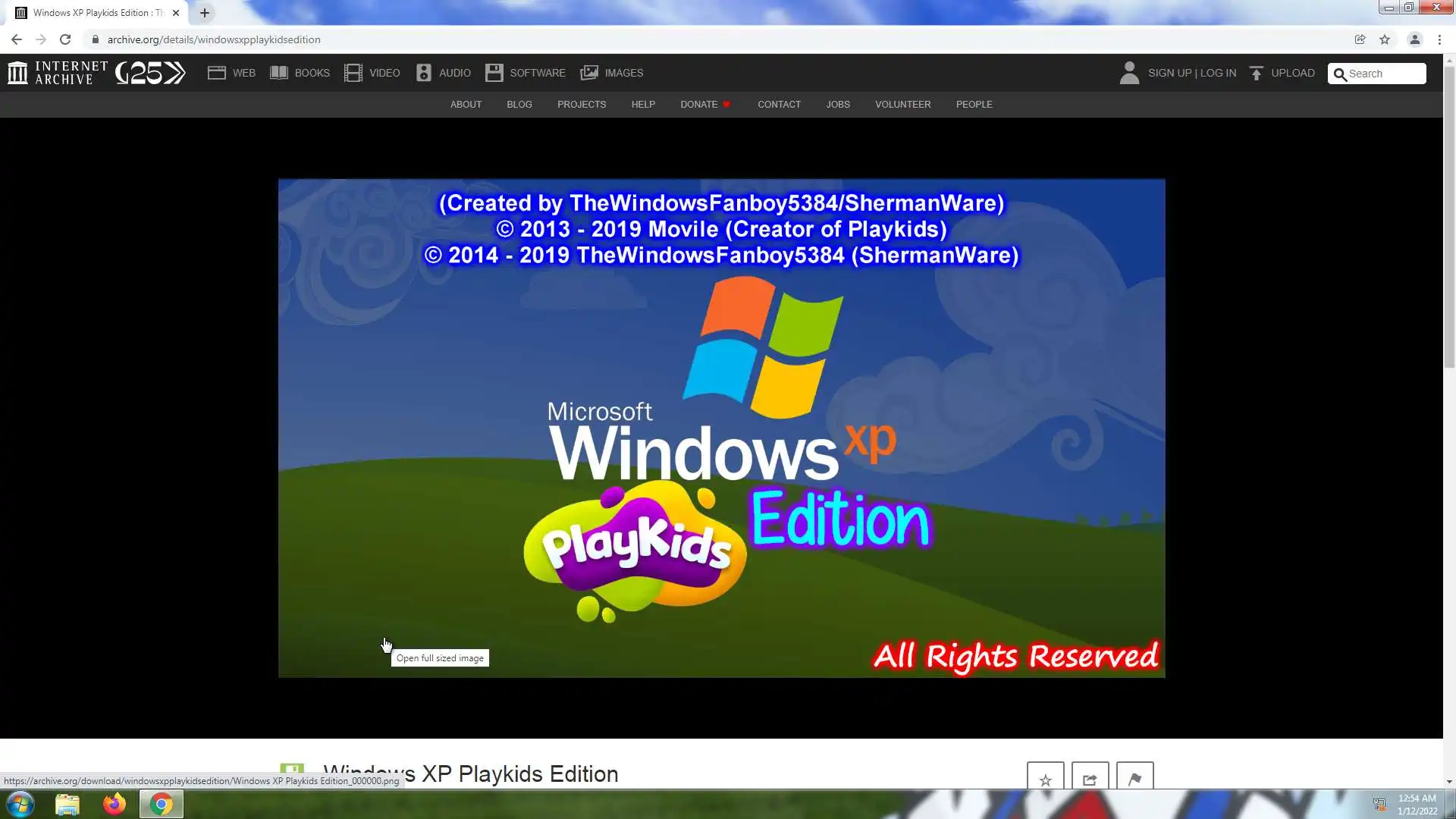Launch Firefox from the taskbar
This screenshot has height=819, width=1456.
[115, 804]
